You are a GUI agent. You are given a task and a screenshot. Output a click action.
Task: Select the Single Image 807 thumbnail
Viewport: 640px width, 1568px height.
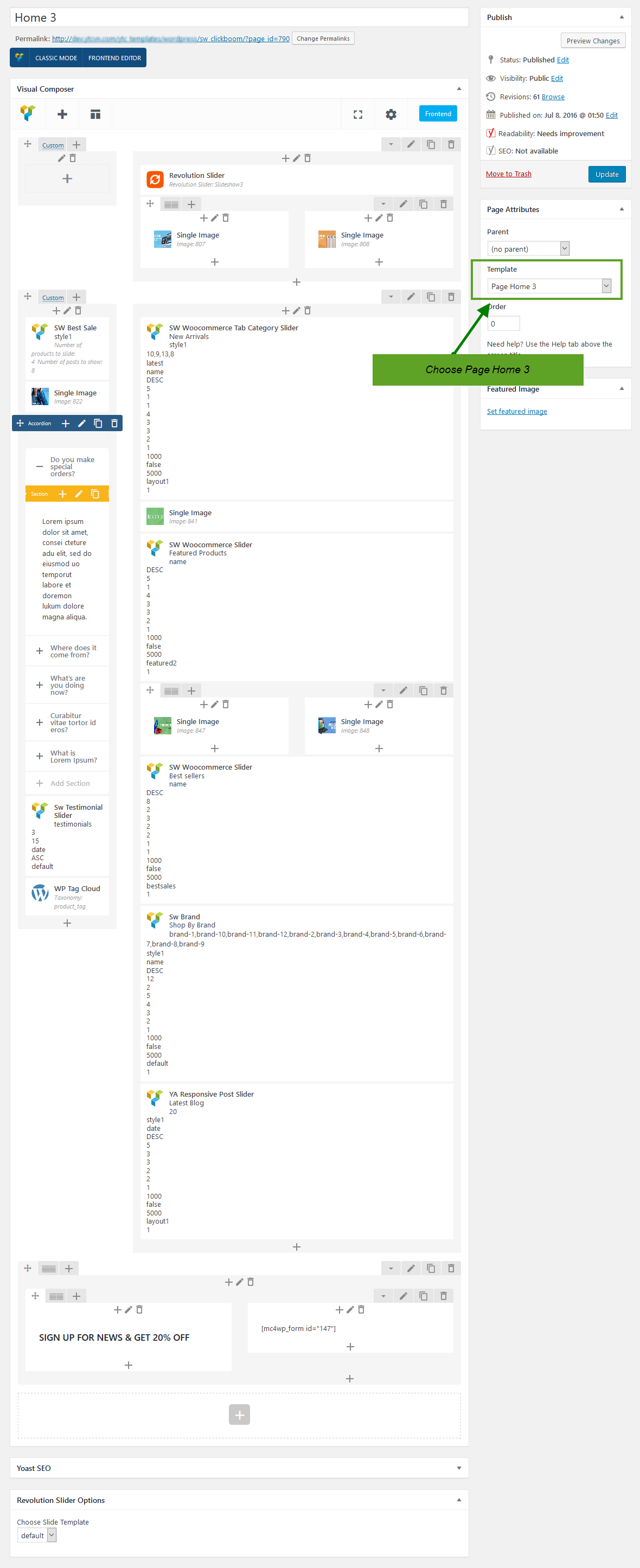[x=163, y=239]
